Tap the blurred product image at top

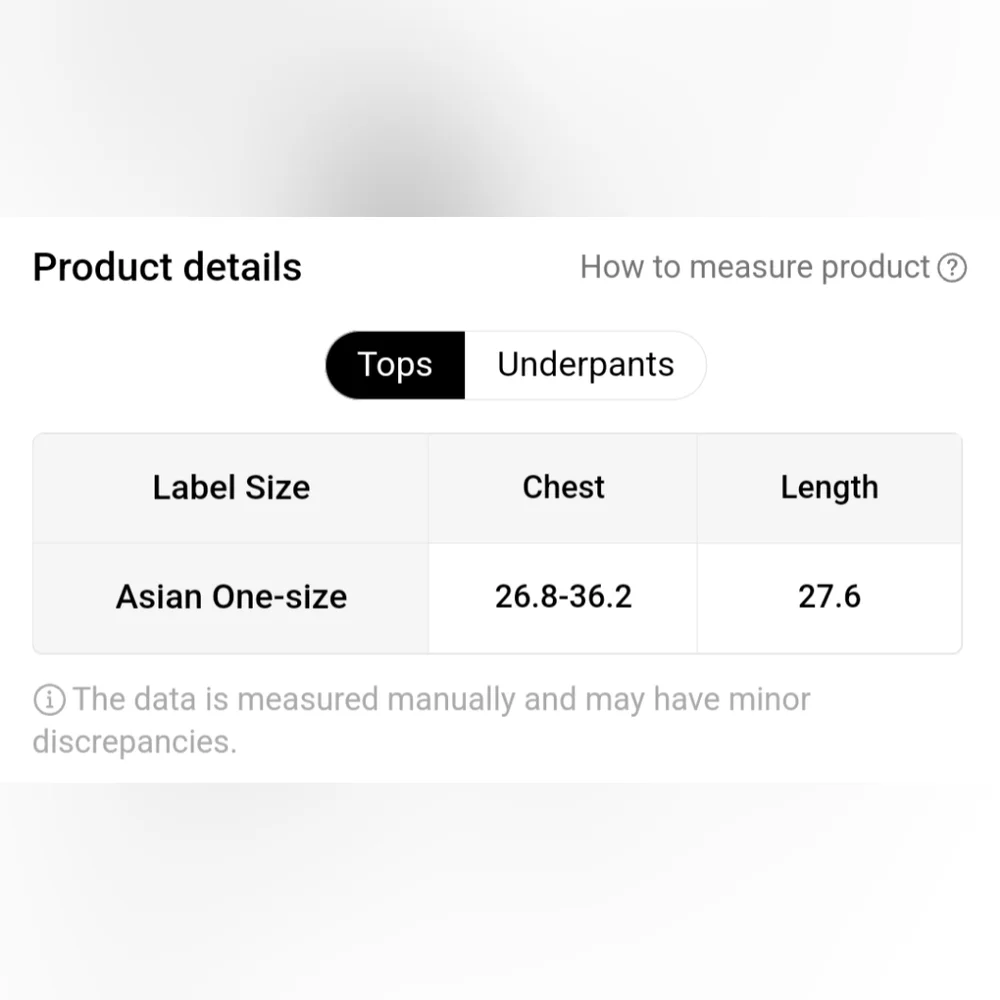pyautogui.click(x=500, y=108)
